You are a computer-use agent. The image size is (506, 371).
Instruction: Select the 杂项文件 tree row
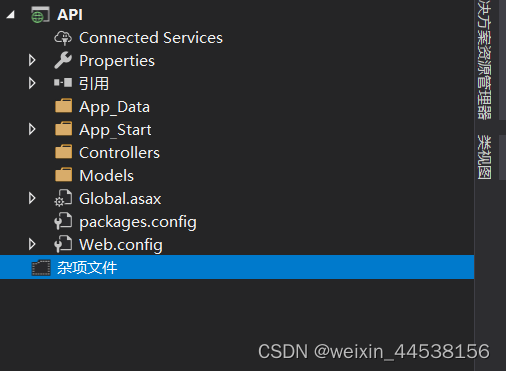click(237, 267)
